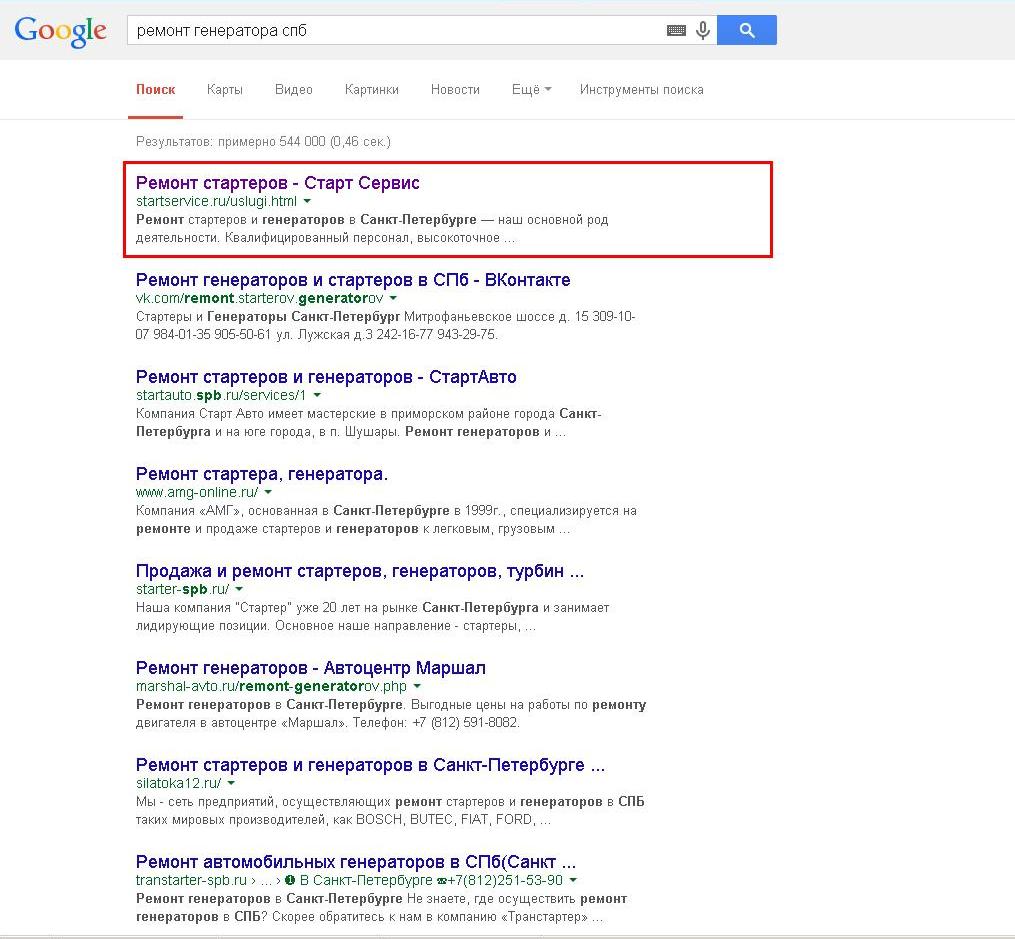Open ВКонтакте Ремонт генераторов и стартеров result
The height and width of the screenshot is (939, 1015).
pos(353,280)
